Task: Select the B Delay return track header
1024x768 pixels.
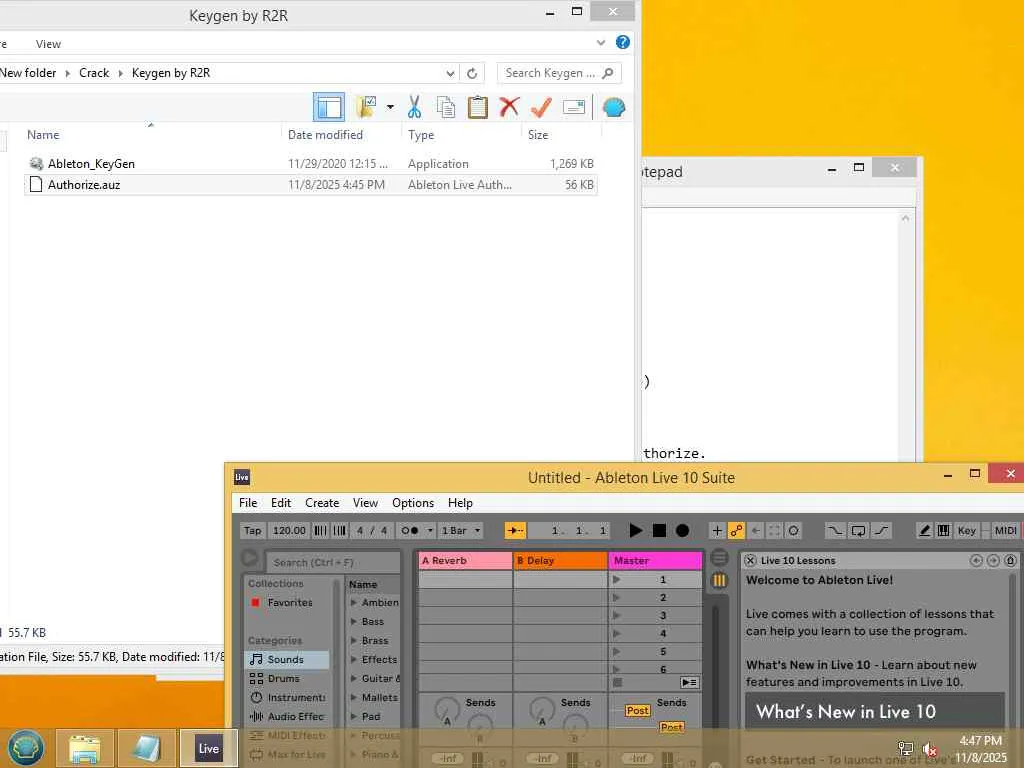Action: [560, 560]
